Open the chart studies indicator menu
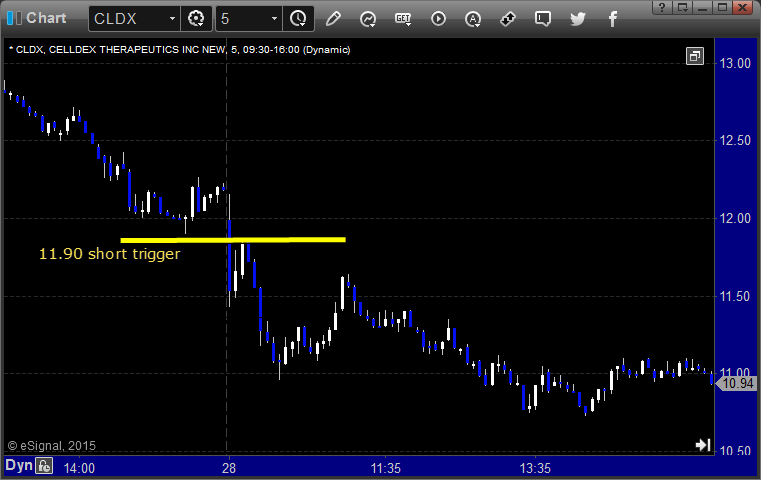 368,19
